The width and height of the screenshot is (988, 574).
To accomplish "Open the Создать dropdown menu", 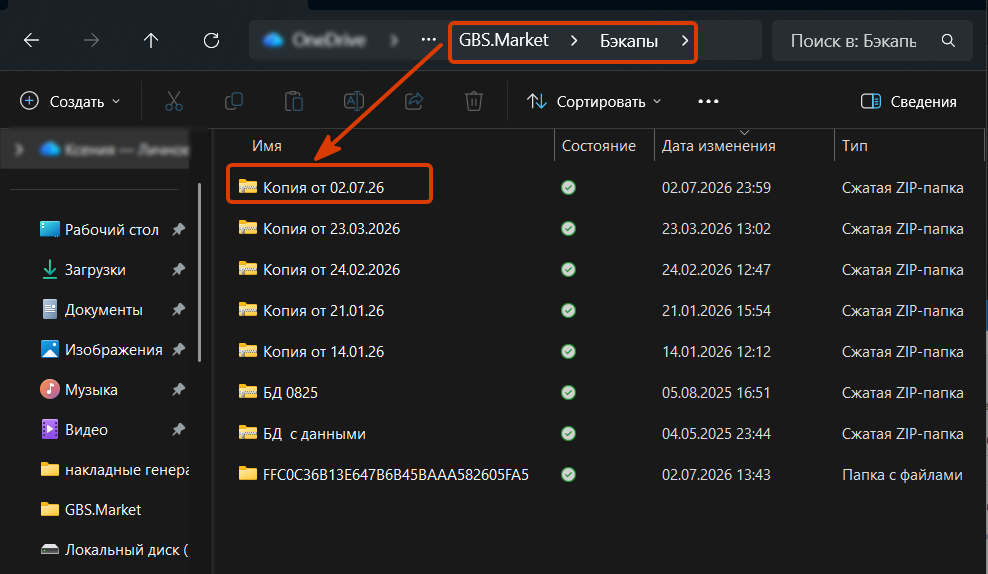I will (x=70, y=101).
